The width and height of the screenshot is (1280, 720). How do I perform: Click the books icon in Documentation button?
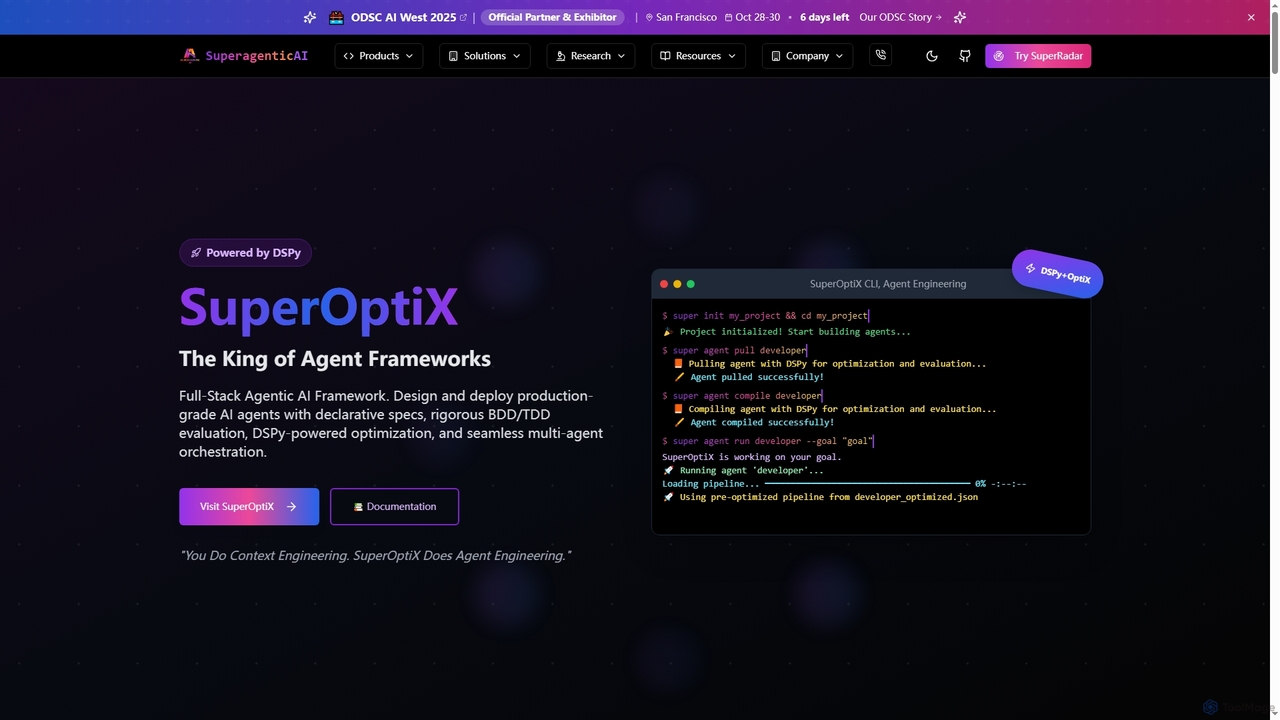tap(358, 507)
